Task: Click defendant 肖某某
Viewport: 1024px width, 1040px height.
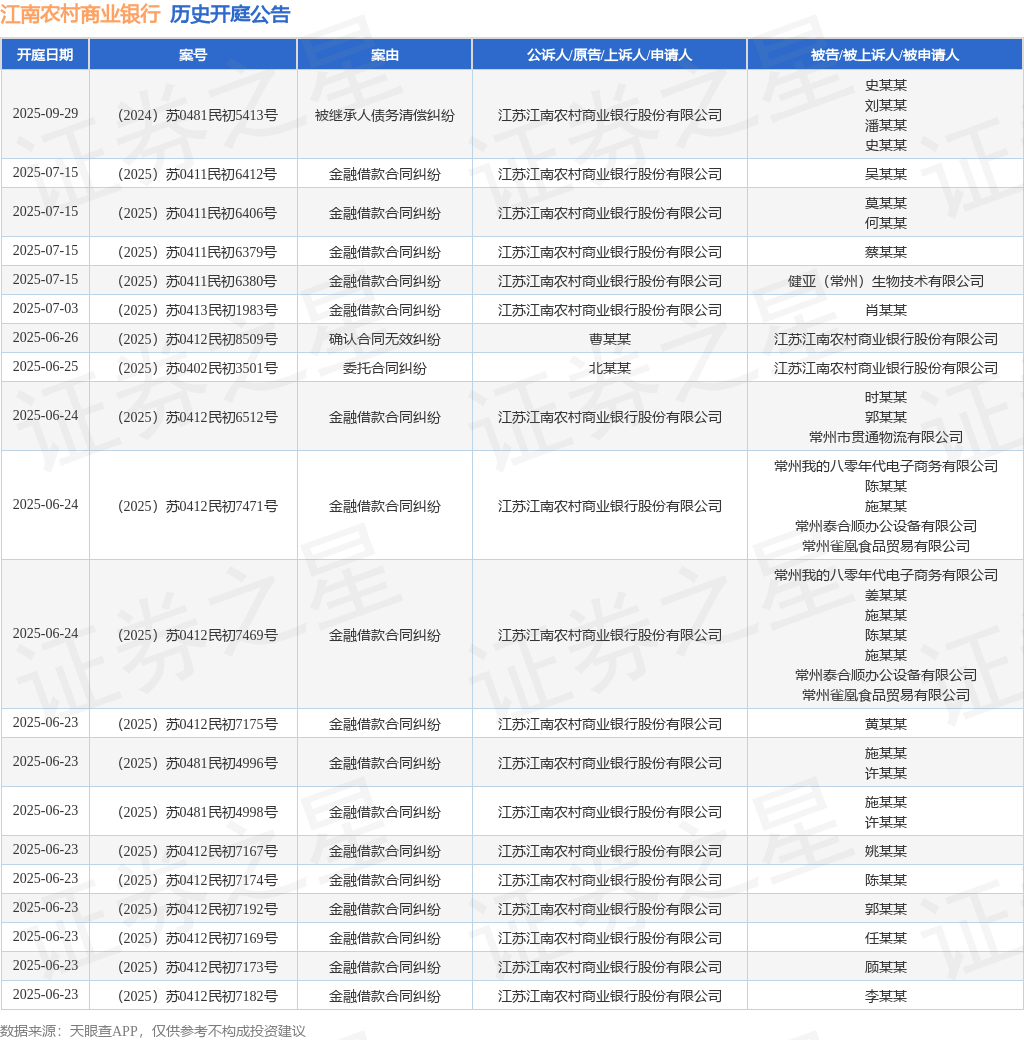Action: click(885, 310)
